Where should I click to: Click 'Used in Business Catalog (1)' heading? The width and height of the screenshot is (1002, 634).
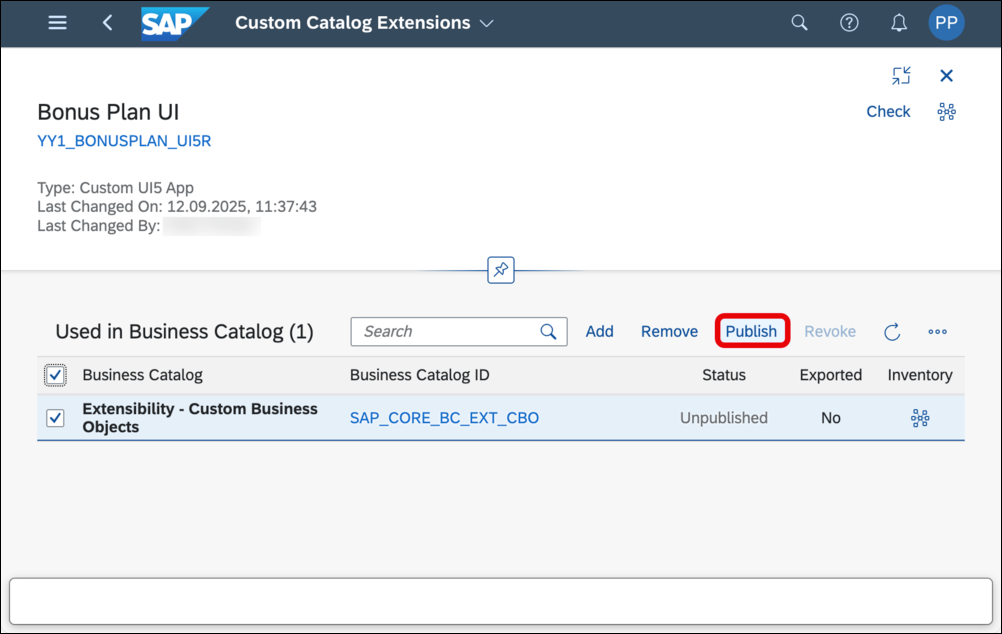pyautogui.click(x=184, y=332)
